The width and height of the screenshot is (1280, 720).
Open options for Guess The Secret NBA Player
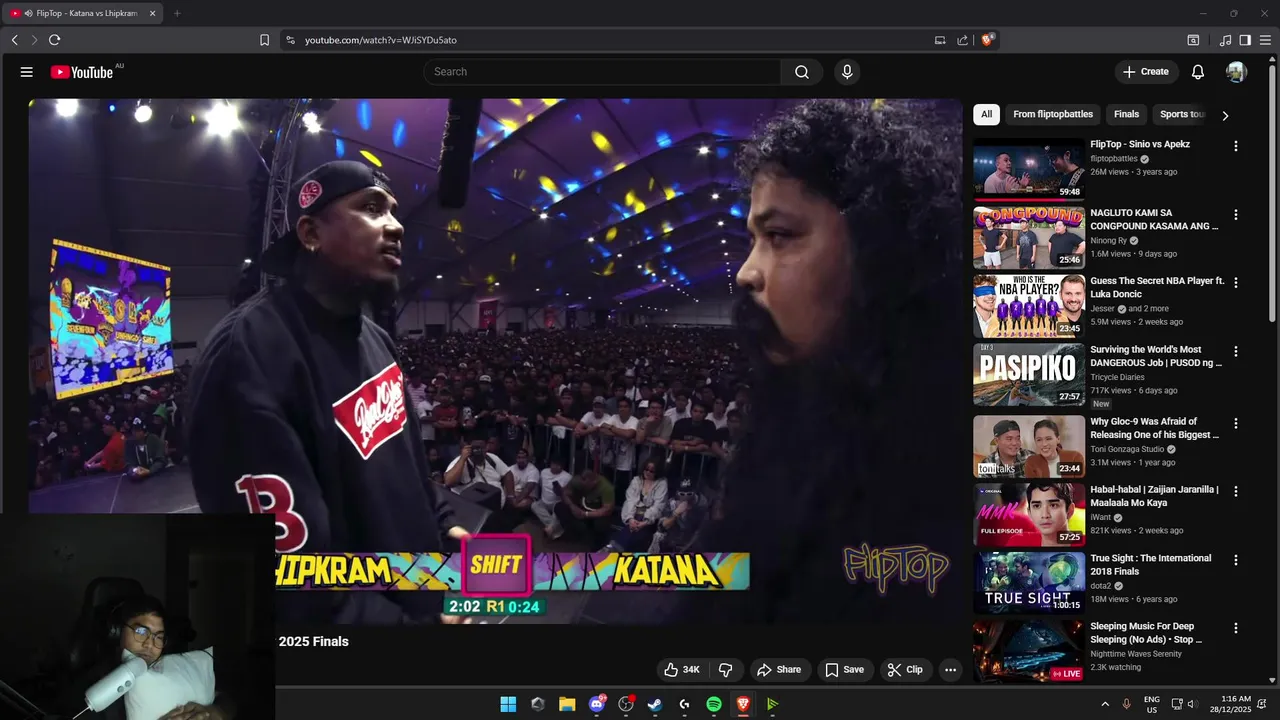click(x=1235, y=283)
